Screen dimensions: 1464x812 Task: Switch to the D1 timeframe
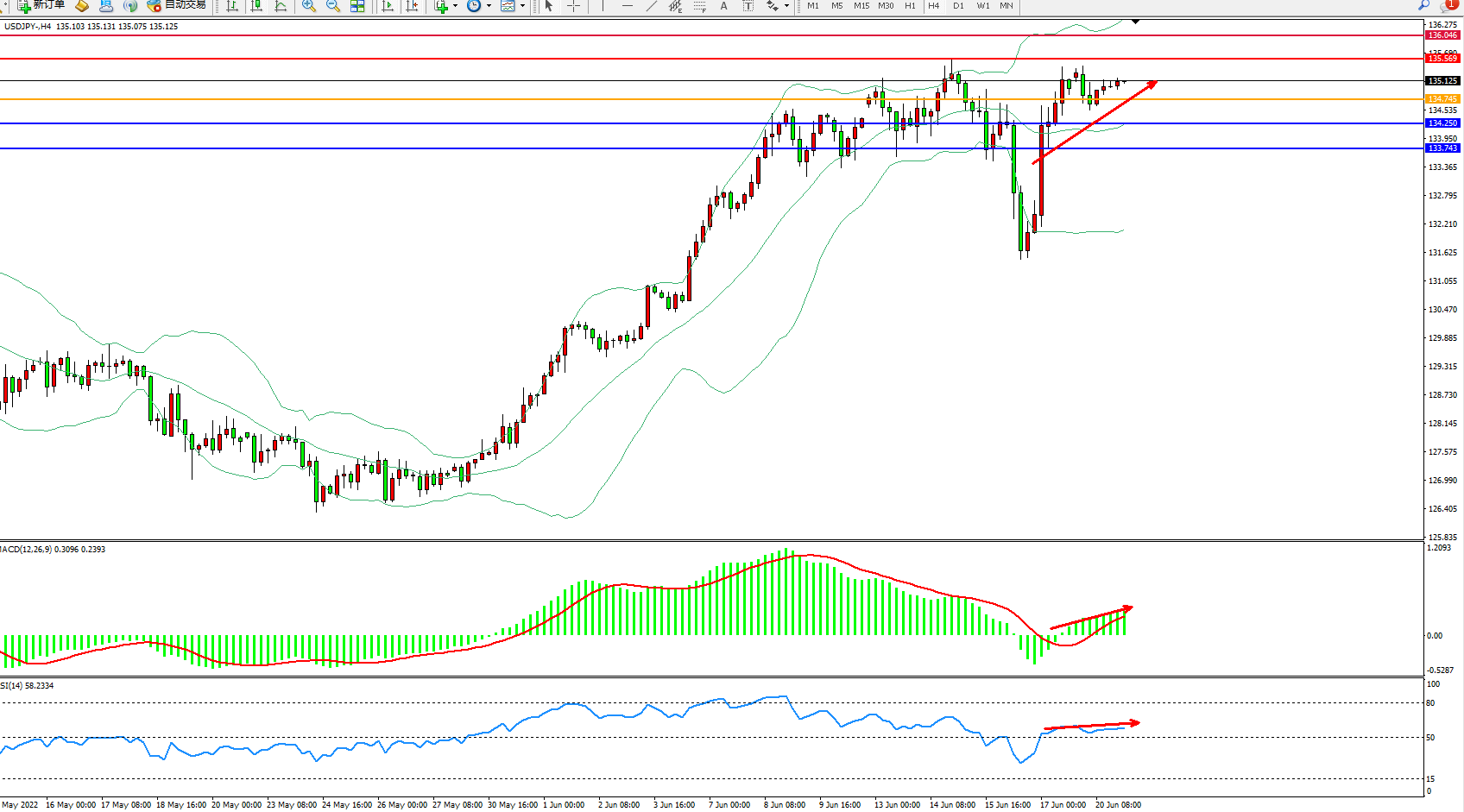(958, 6)
